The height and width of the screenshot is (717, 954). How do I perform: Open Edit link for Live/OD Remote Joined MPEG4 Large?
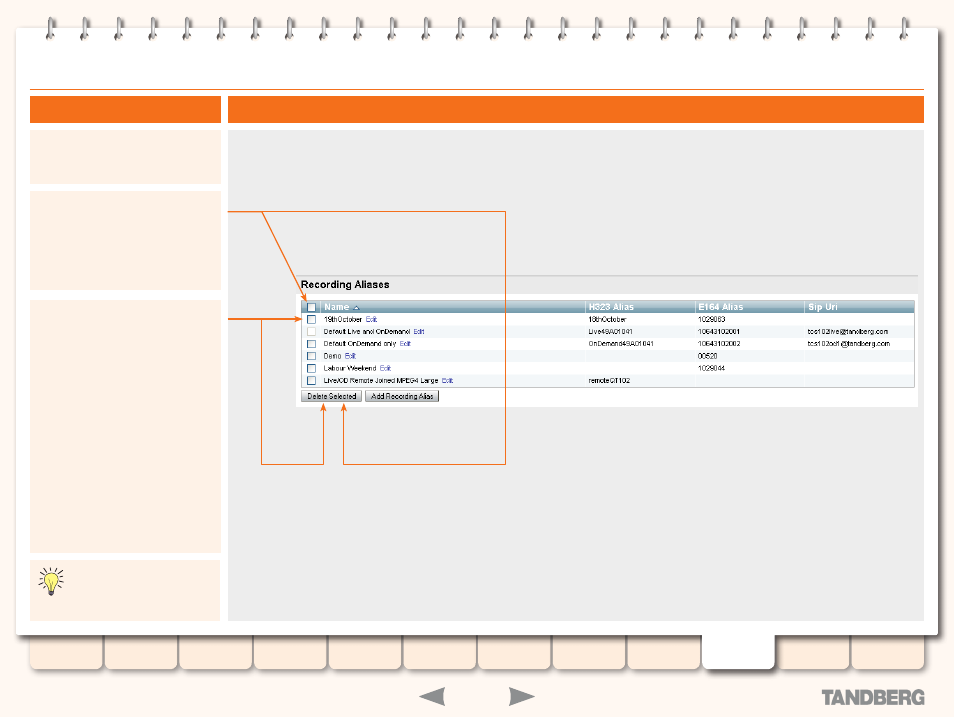[447, 380]
